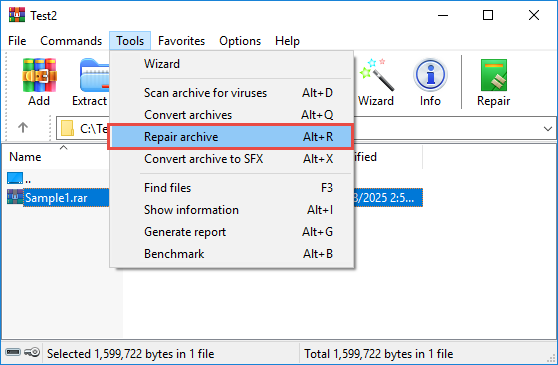Image resolution: width=558 pixels, height=365 pixels.
Task: Click the disk icon in status bar
Action: (x=14, y=353)
